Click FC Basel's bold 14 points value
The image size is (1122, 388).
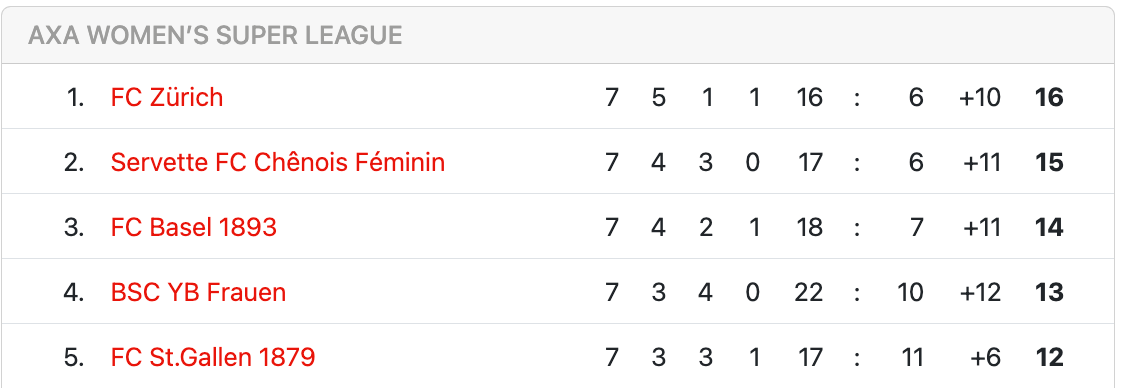pos(1049,228)
